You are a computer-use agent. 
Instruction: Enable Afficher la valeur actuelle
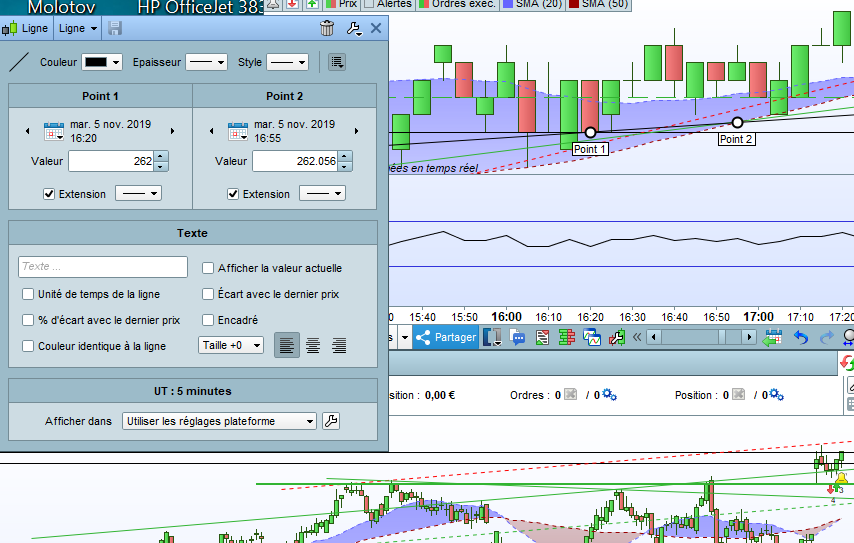pyautogui.click(x=208, y=268)
